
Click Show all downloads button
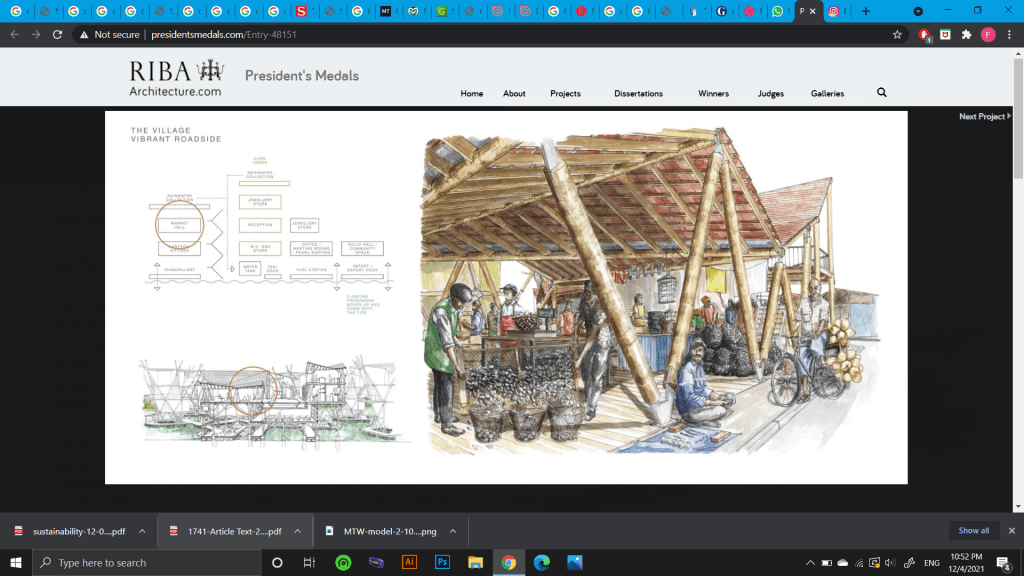point(973,531)
